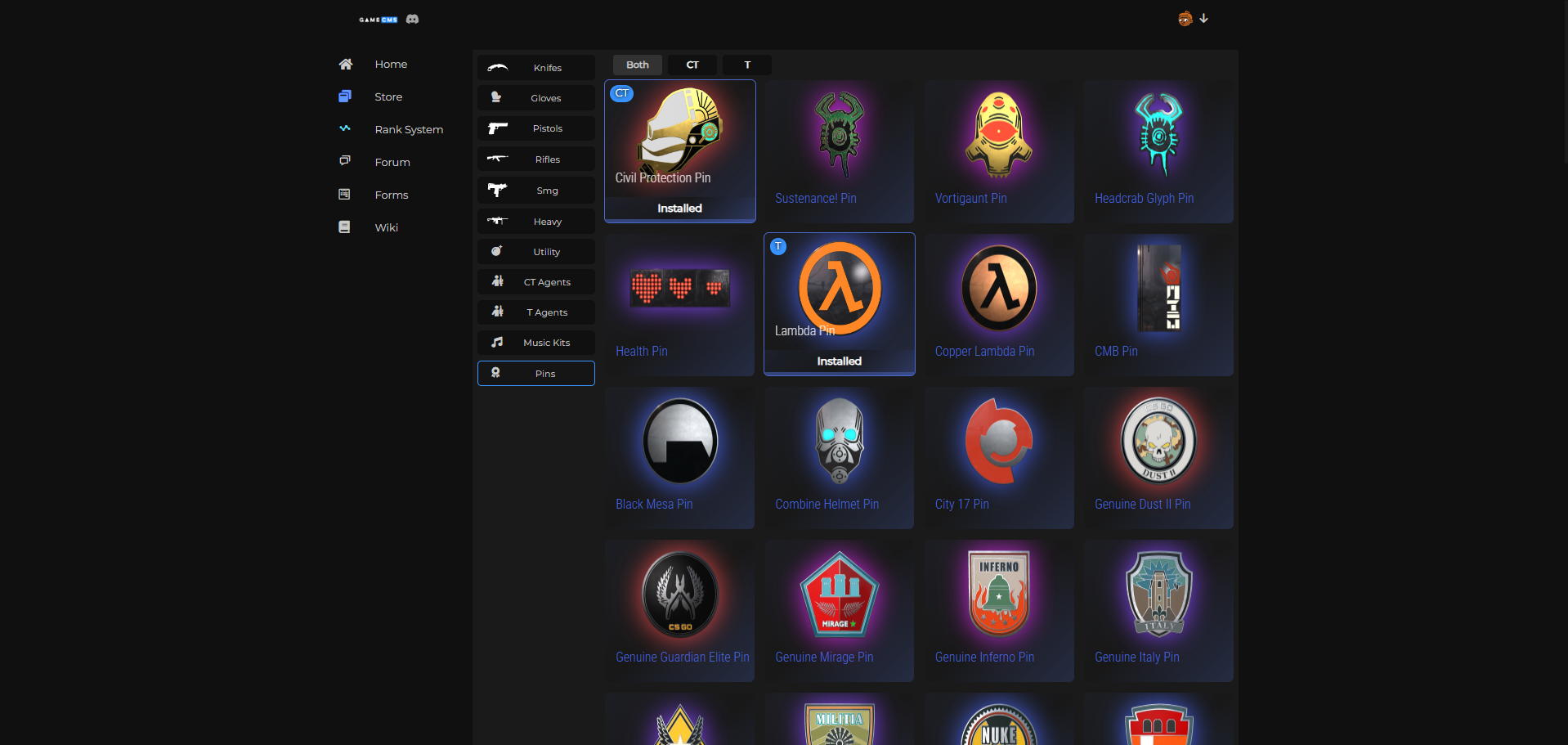
Task: Choose the Health Pin
Action: pyautogui.click(x=680, y=304)
